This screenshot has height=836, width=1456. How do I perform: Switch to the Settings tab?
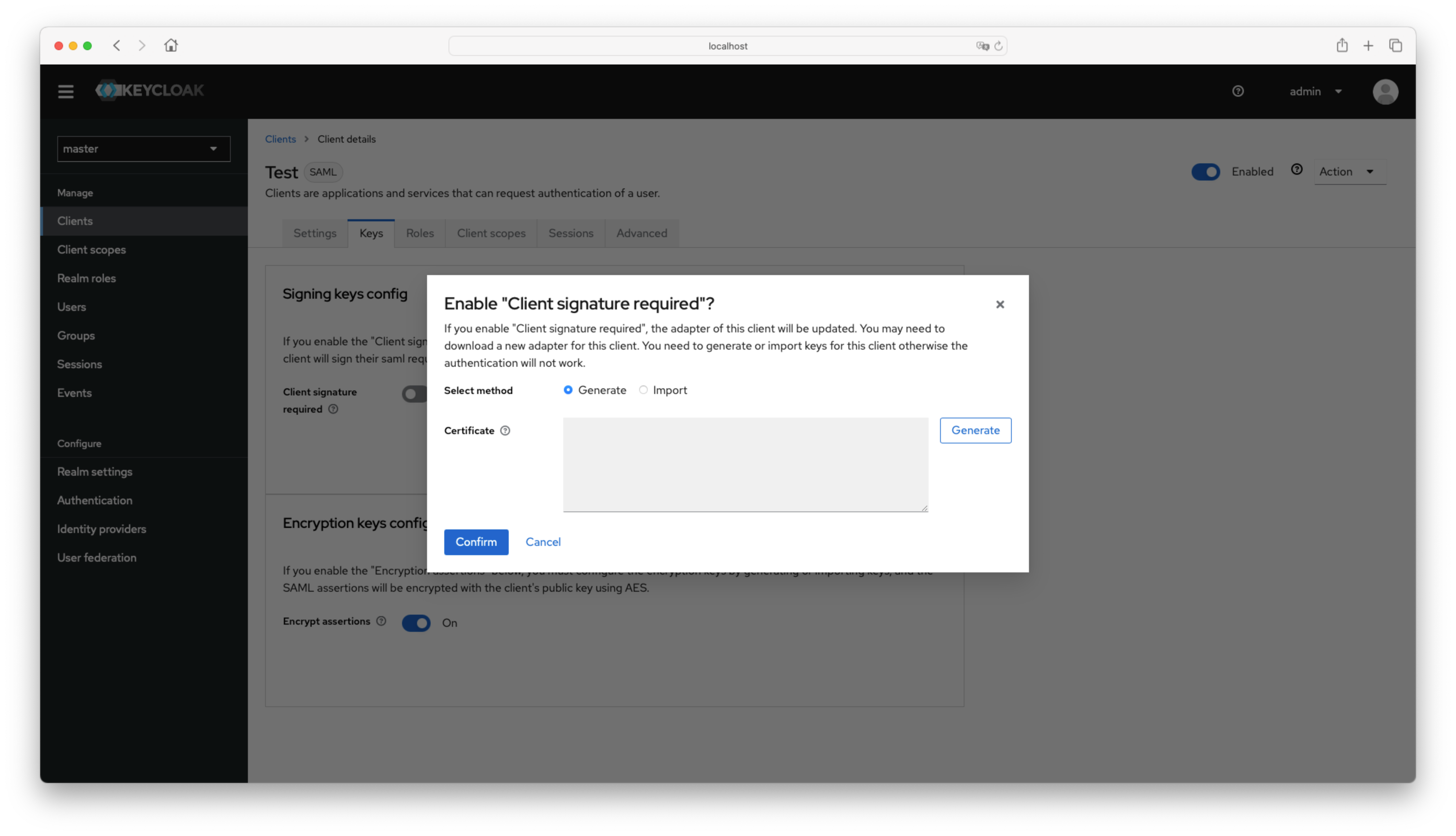tap(315, 233)
